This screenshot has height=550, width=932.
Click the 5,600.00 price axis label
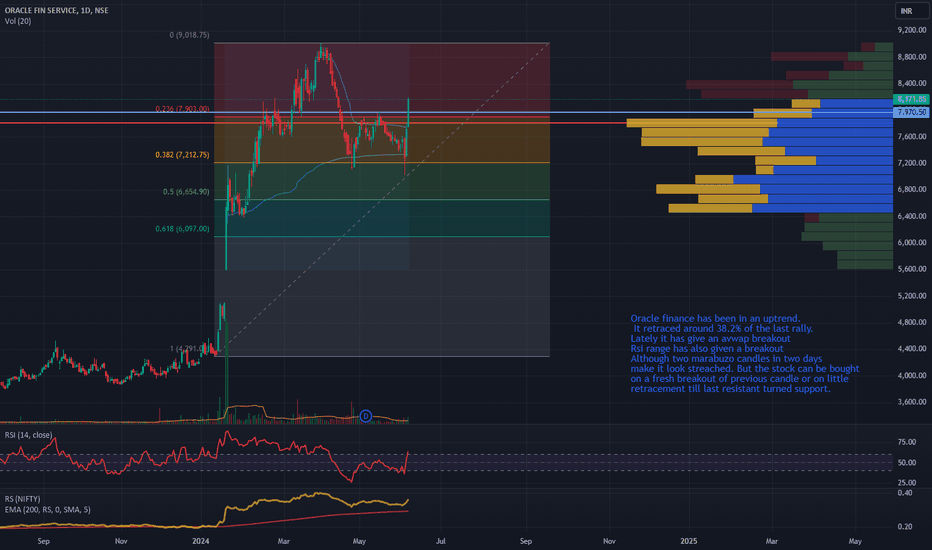tap(912, 269)
